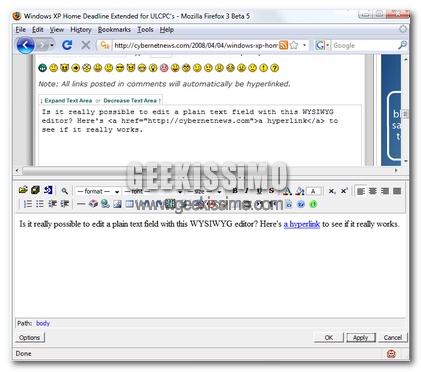Click the Expand Text Area link

pyautogui.click(x=68, y=100)
